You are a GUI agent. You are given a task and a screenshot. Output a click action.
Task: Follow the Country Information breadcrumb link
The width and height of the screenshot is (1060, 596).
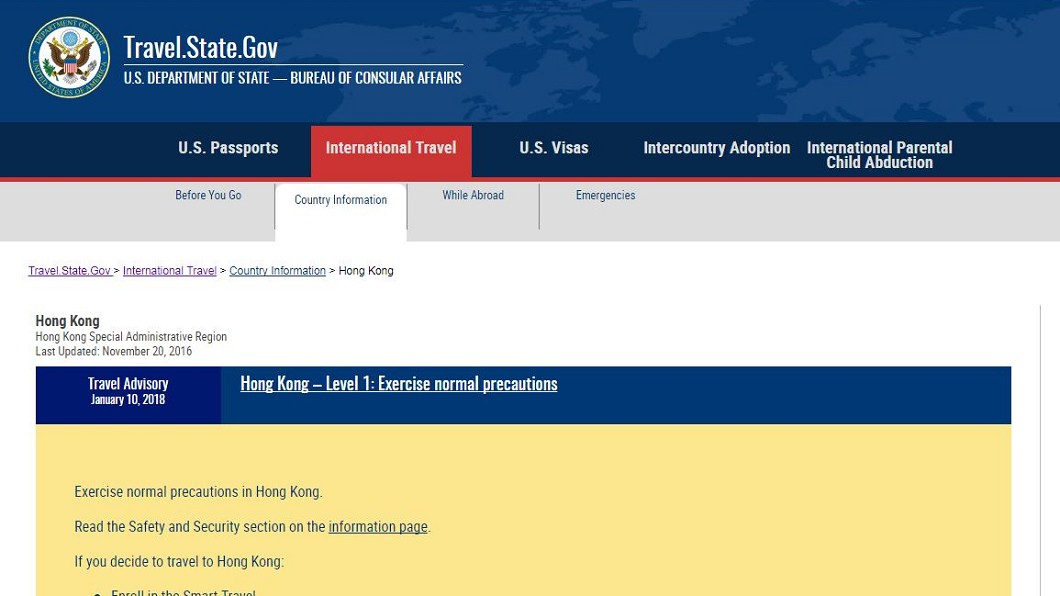tap(277, 270)
